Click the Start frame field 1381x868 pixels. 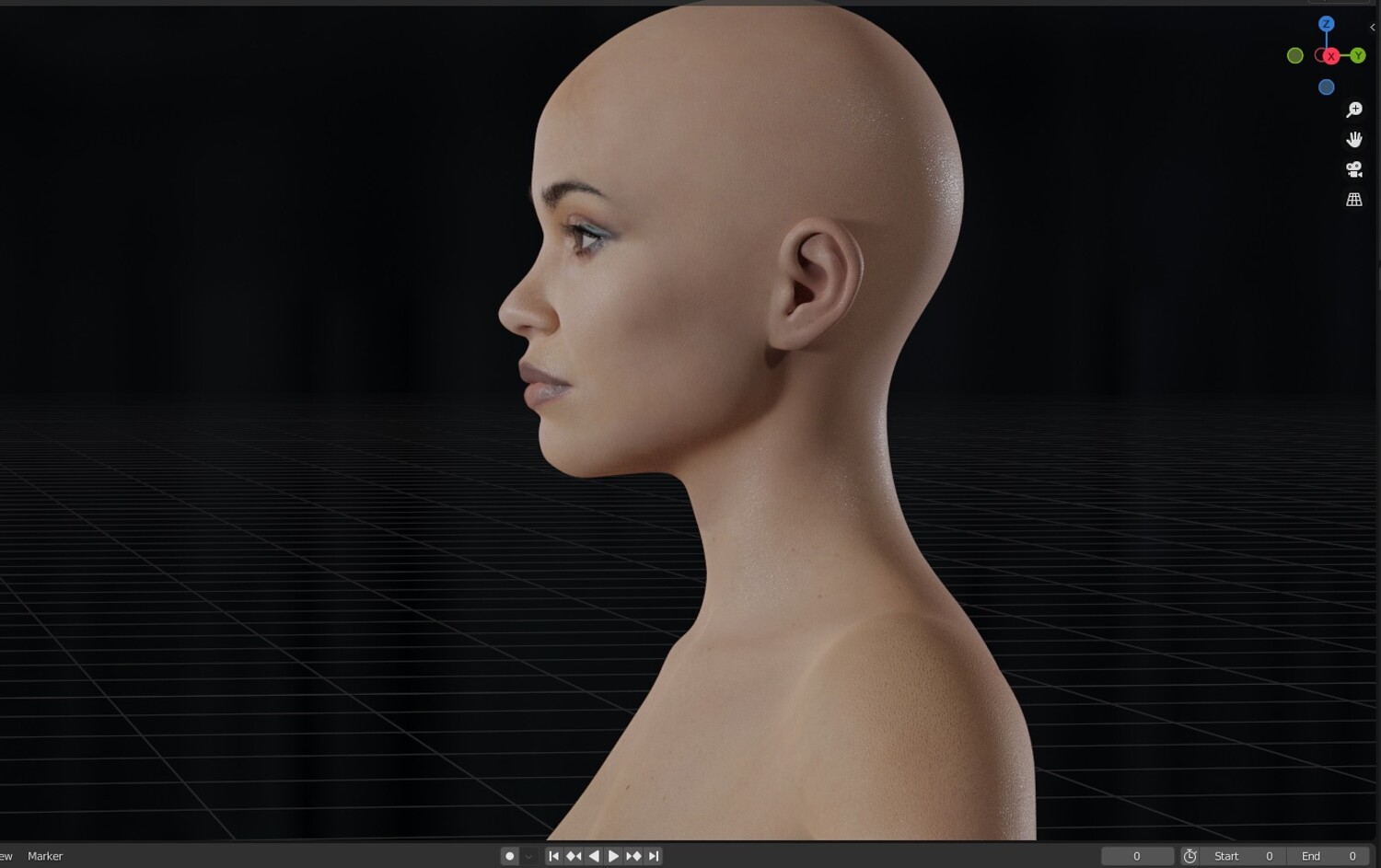point(1244,856)
